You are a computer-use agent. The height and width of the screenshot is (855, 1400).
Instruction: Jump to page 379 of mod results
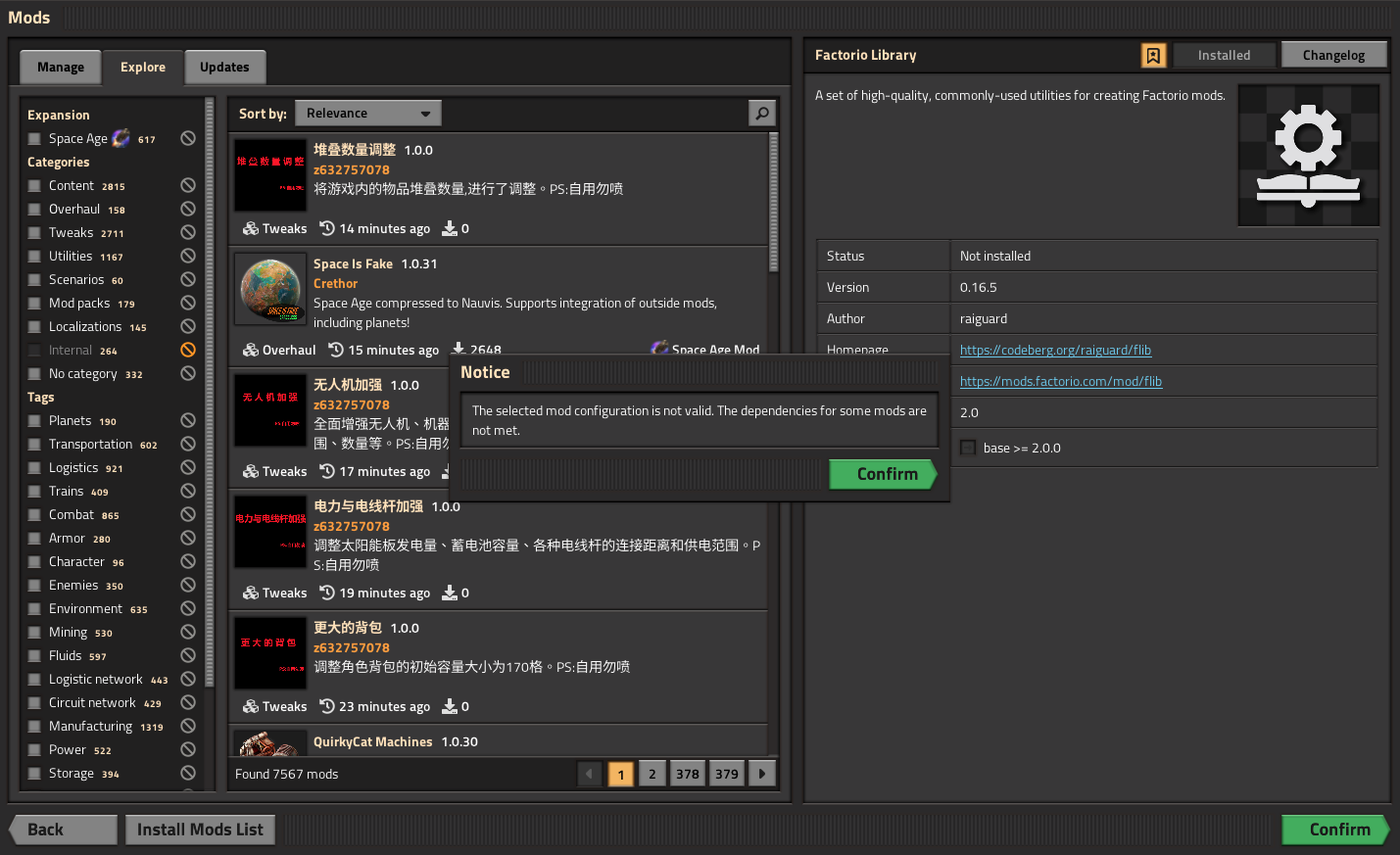(726, 773)
